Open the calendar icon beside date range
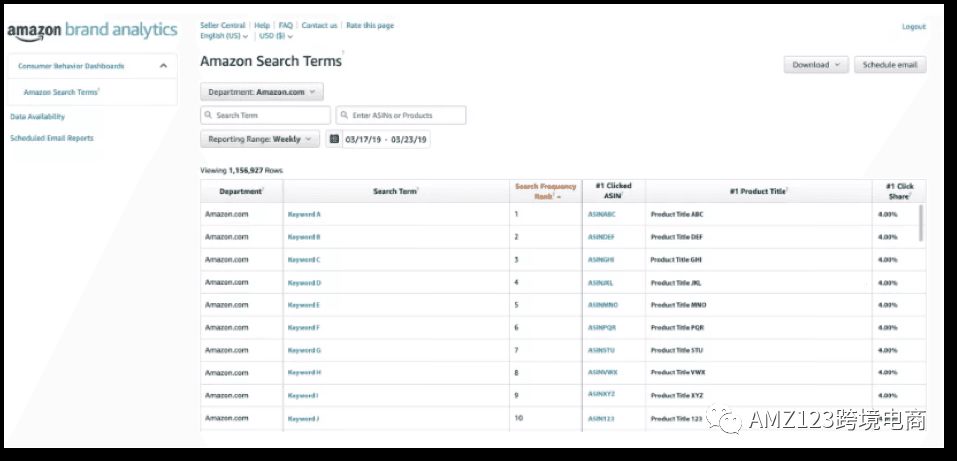The width and height of the screenshot is (957, 461). [x=334, y=139]
